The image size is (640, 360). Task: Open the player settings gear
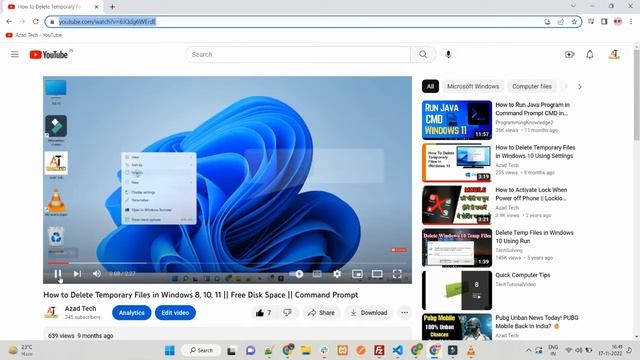coord(337,274)
